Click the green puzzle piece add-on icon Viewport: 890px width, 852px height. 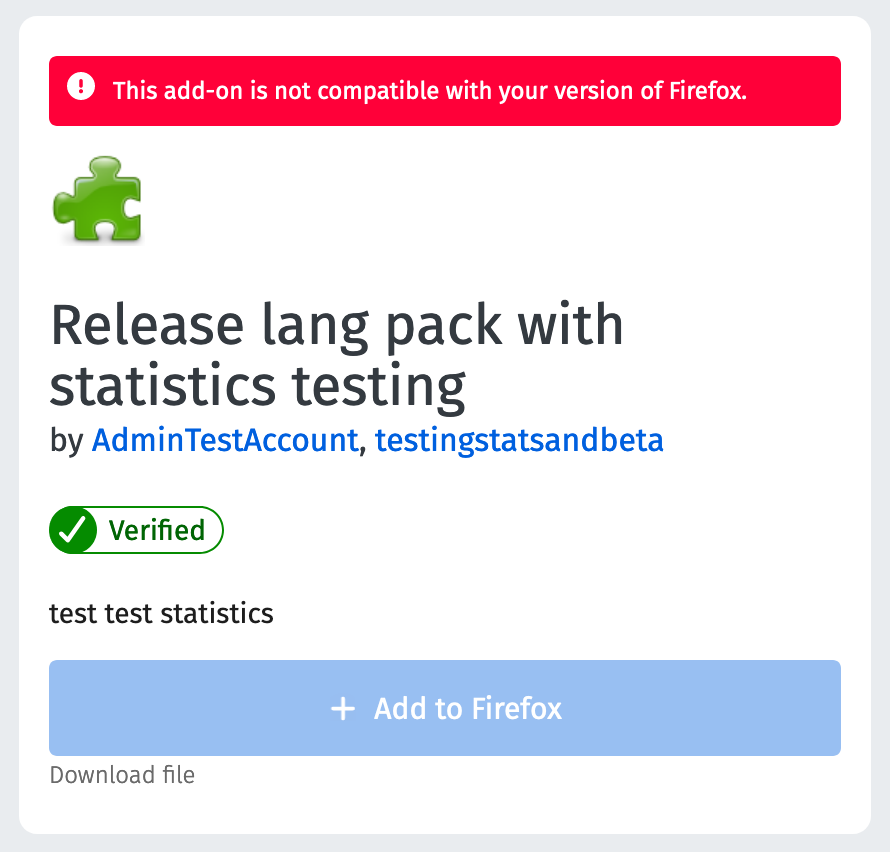tap(98, 200)
